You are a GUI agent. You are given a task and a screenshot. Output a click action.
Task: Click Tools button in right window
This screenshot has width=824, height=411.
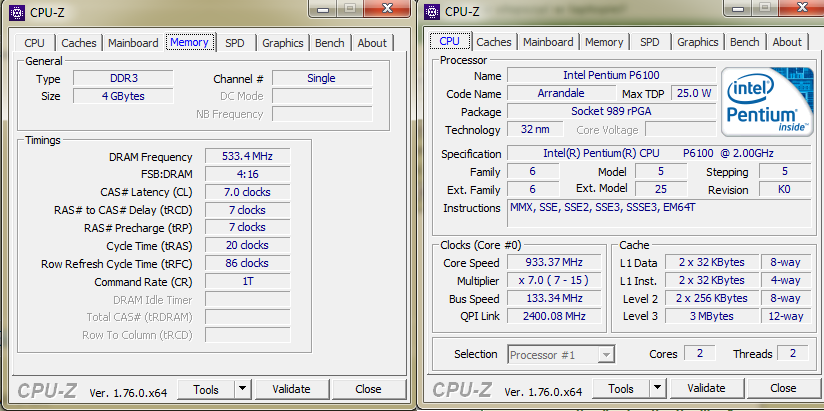(x=621, y=389)
